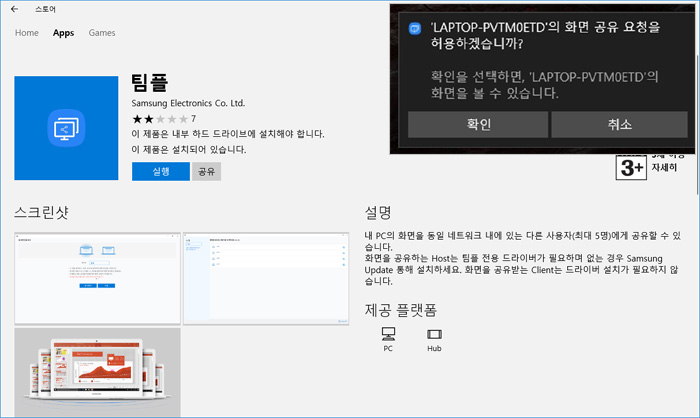Click the 공유 share button

point(206,171)
